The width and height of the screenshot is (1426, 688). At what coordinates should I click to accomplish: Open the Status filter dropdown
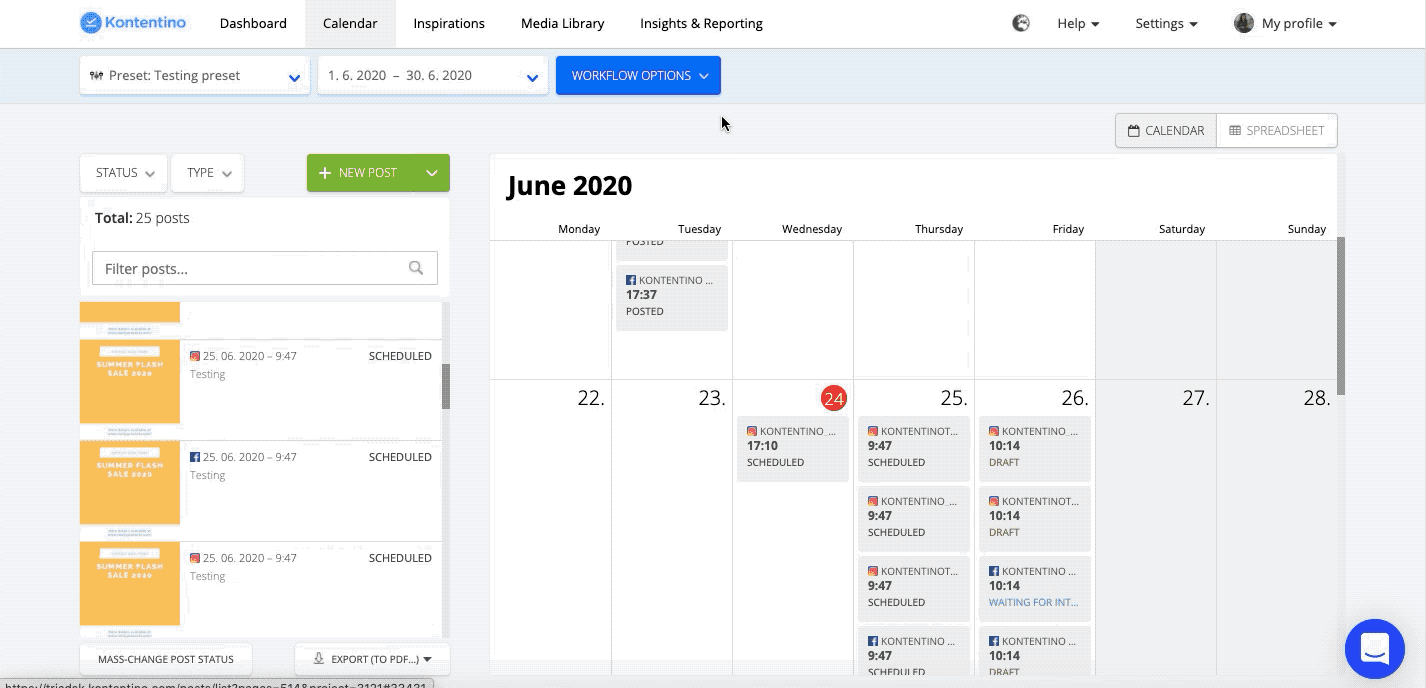pos(124,173)
